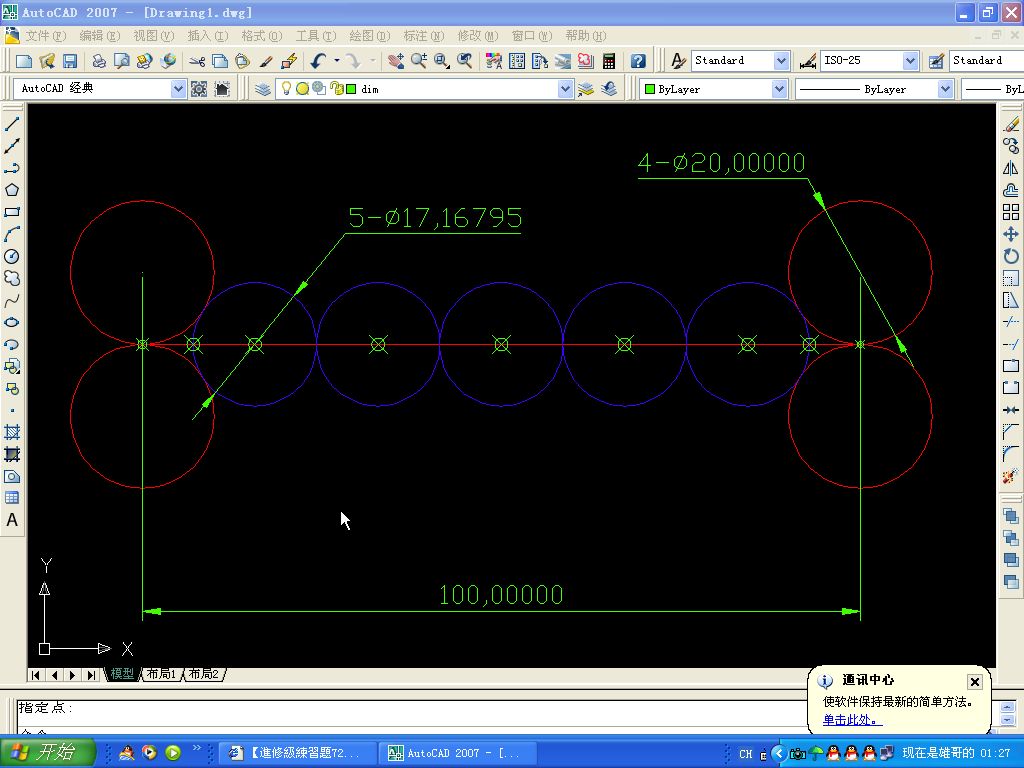This screenshot has width=1024, height=768.
Task: Open the layer list dropdown showing dim
Action: coord(566,89)
